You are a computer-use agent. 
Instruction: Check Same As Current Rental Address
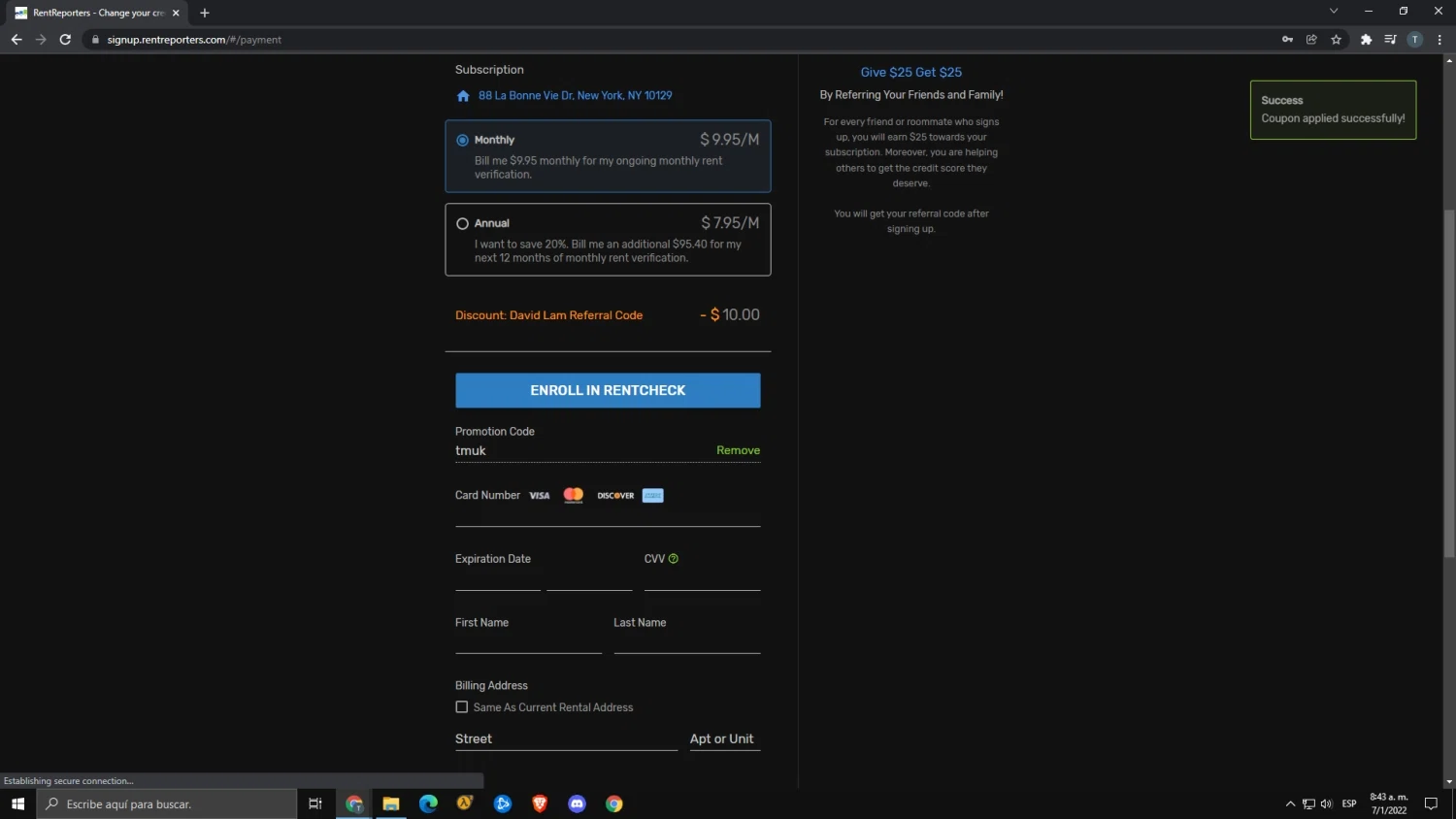point(462,707)
